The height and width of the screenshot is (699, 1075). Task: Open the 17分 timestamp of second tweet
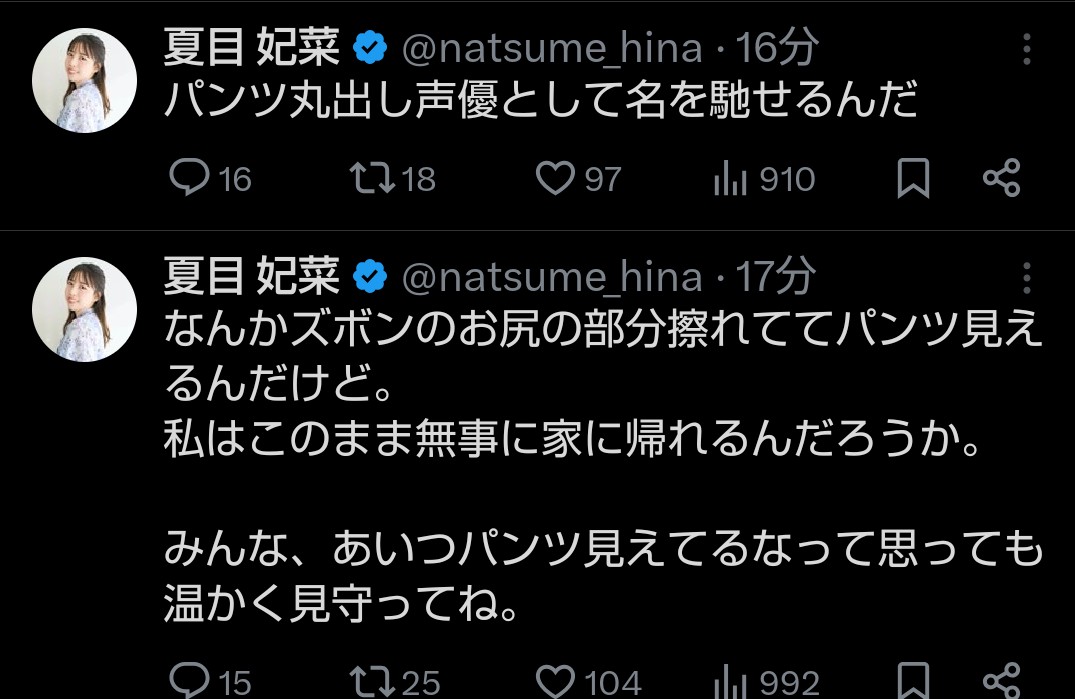tap(777, 277)
